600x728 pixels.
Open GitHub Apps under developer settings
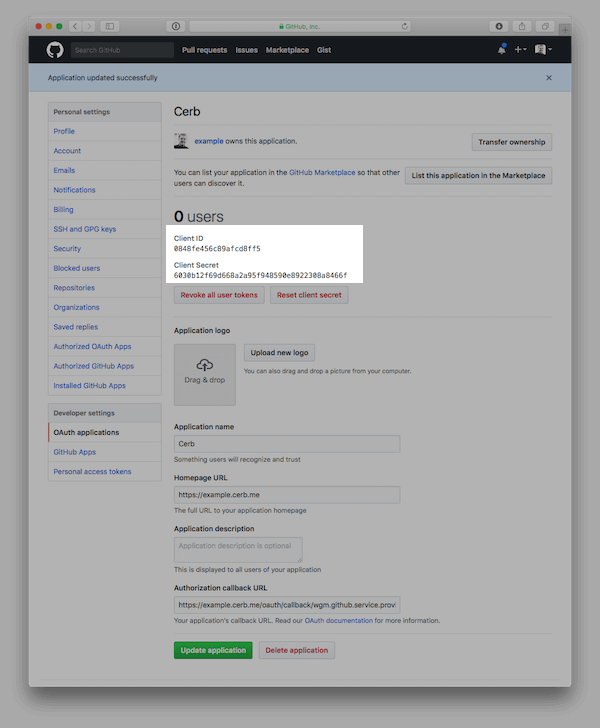pos(105,452)
